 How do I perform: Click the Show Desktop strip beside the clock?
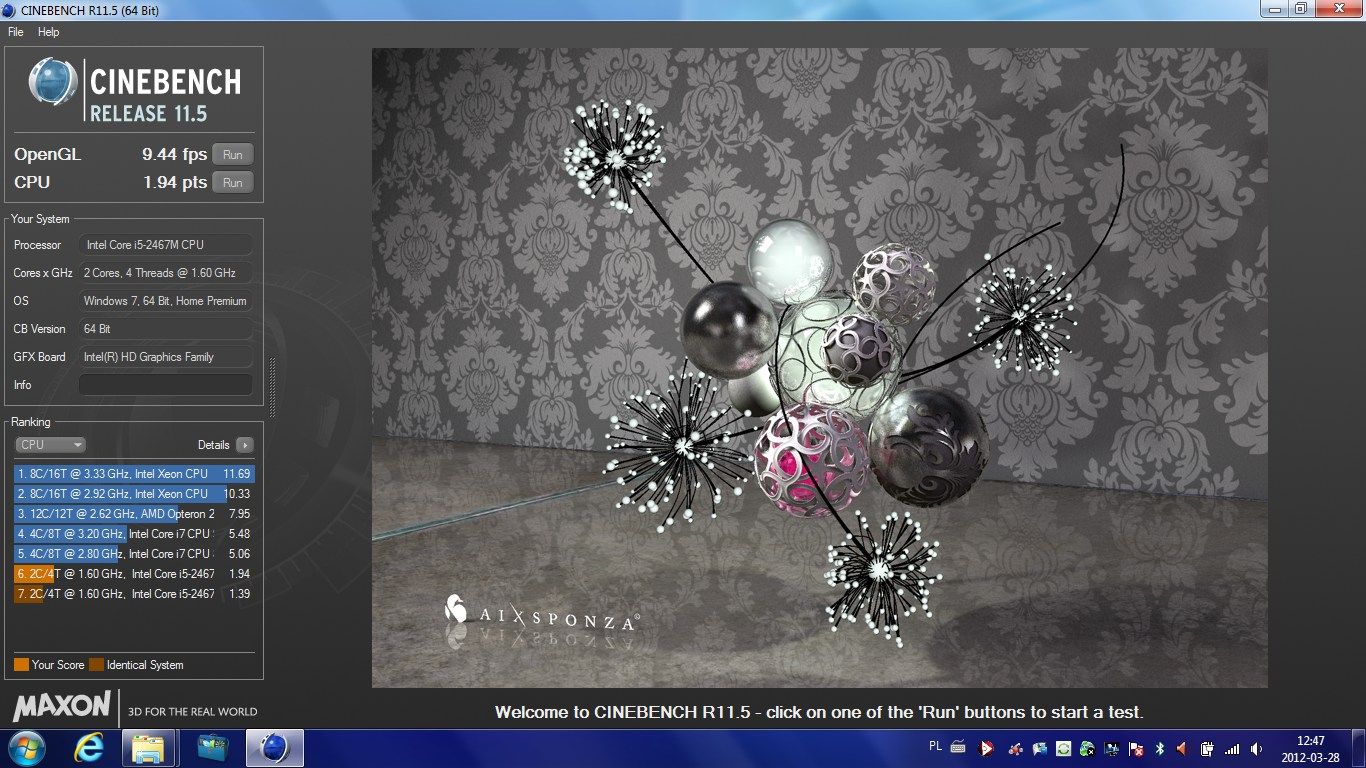click(x=1358, y=748)
